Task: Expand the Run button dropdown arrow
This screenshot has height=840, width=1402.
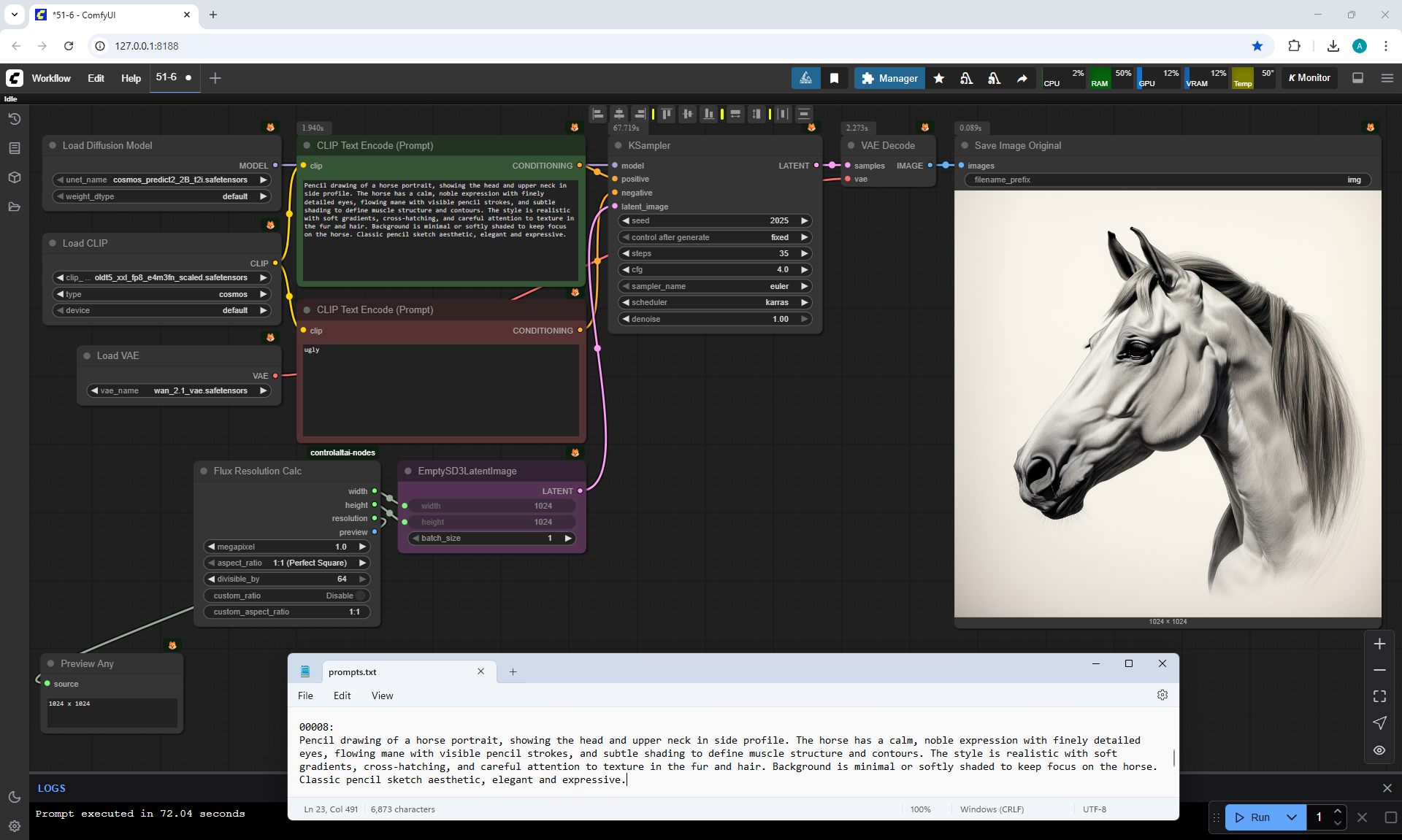Action: click(x=1292, y=817)
